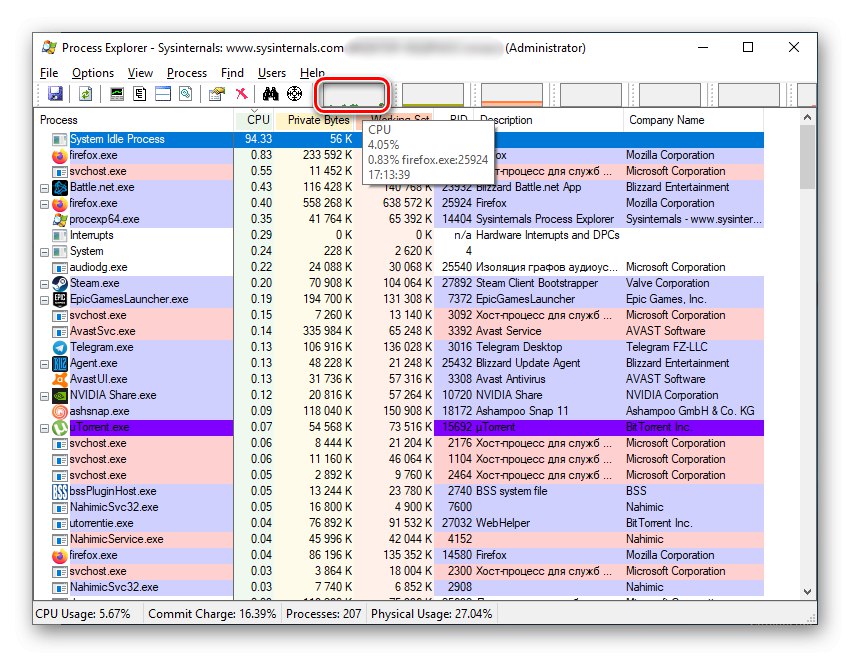Click the red X Kill Process icon

pos(241,95)
